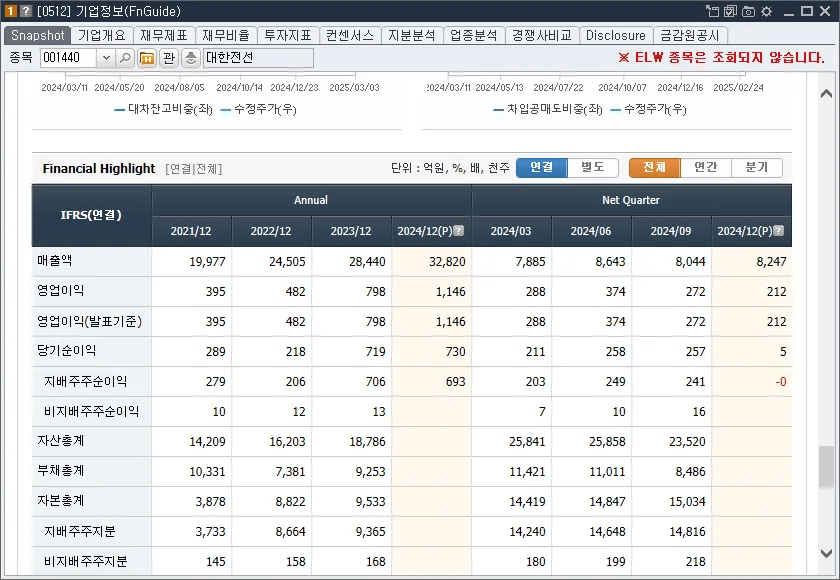Viewport: 840px width, 580px height.
Task: Click the IFRS(연결) header cell
Action: pos(91,215)
